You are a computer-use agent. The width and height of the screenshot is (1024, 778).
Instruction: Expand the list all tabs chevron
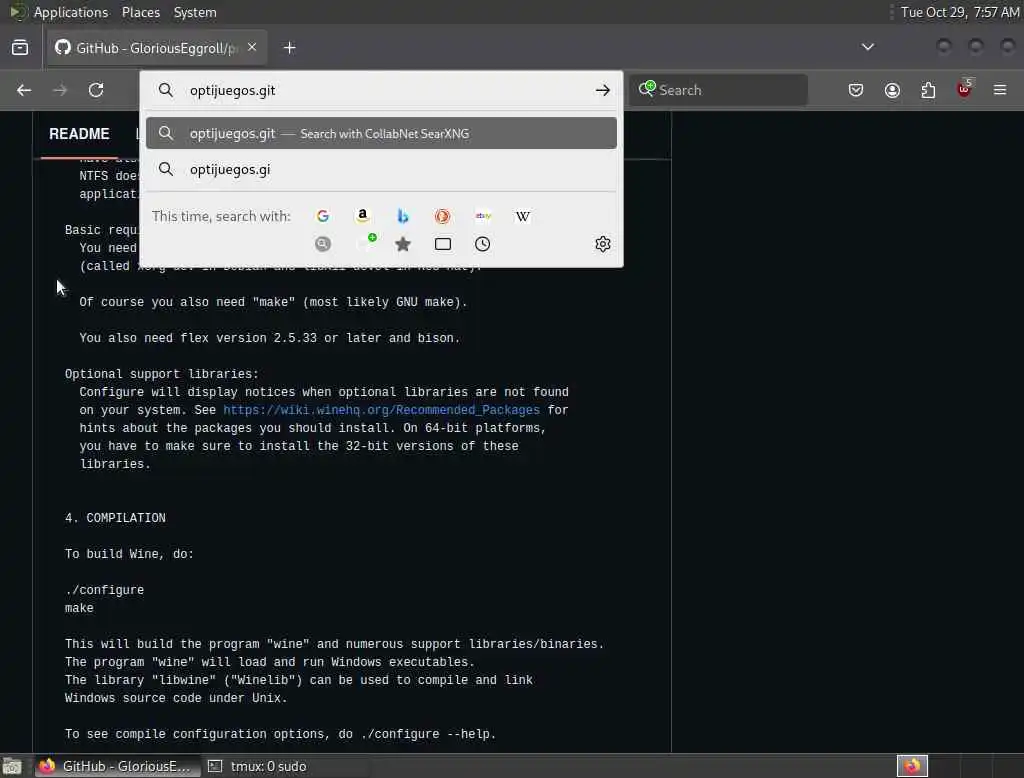pos(867,47)
